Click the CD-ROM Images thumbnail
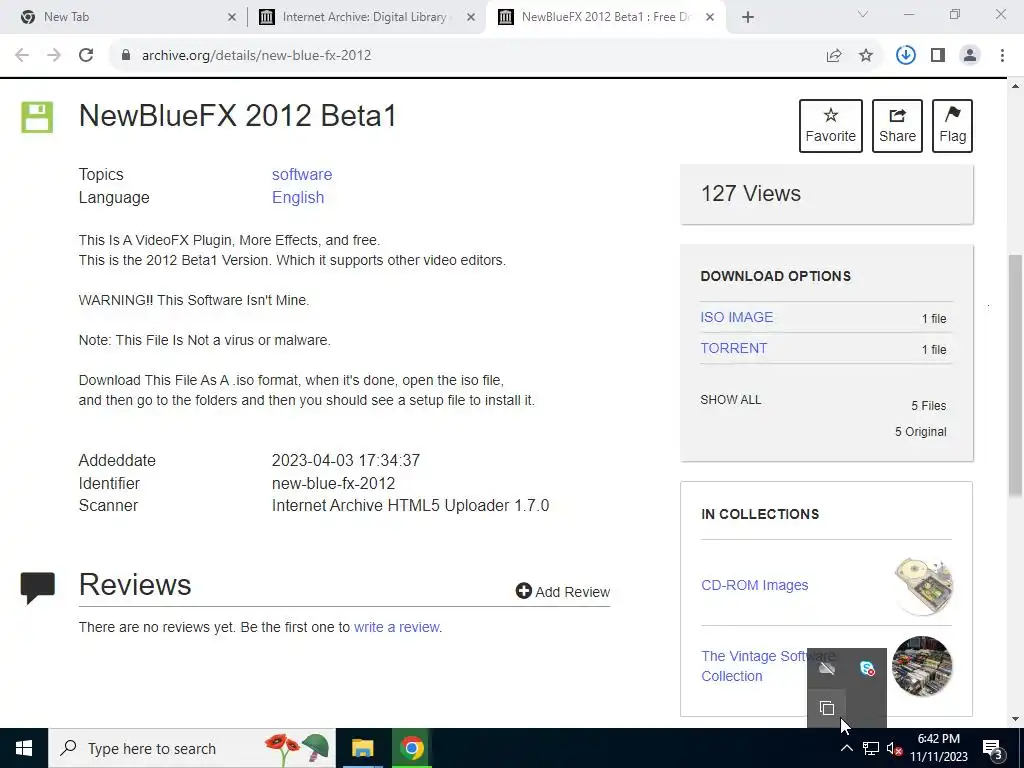 click(x=923, y=586)
